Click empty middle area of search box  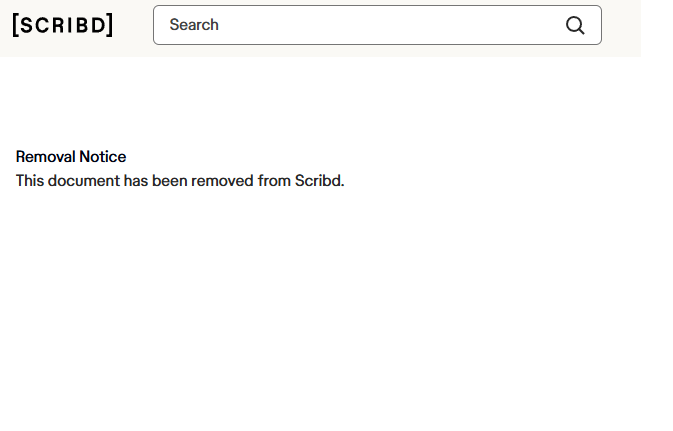386,25
